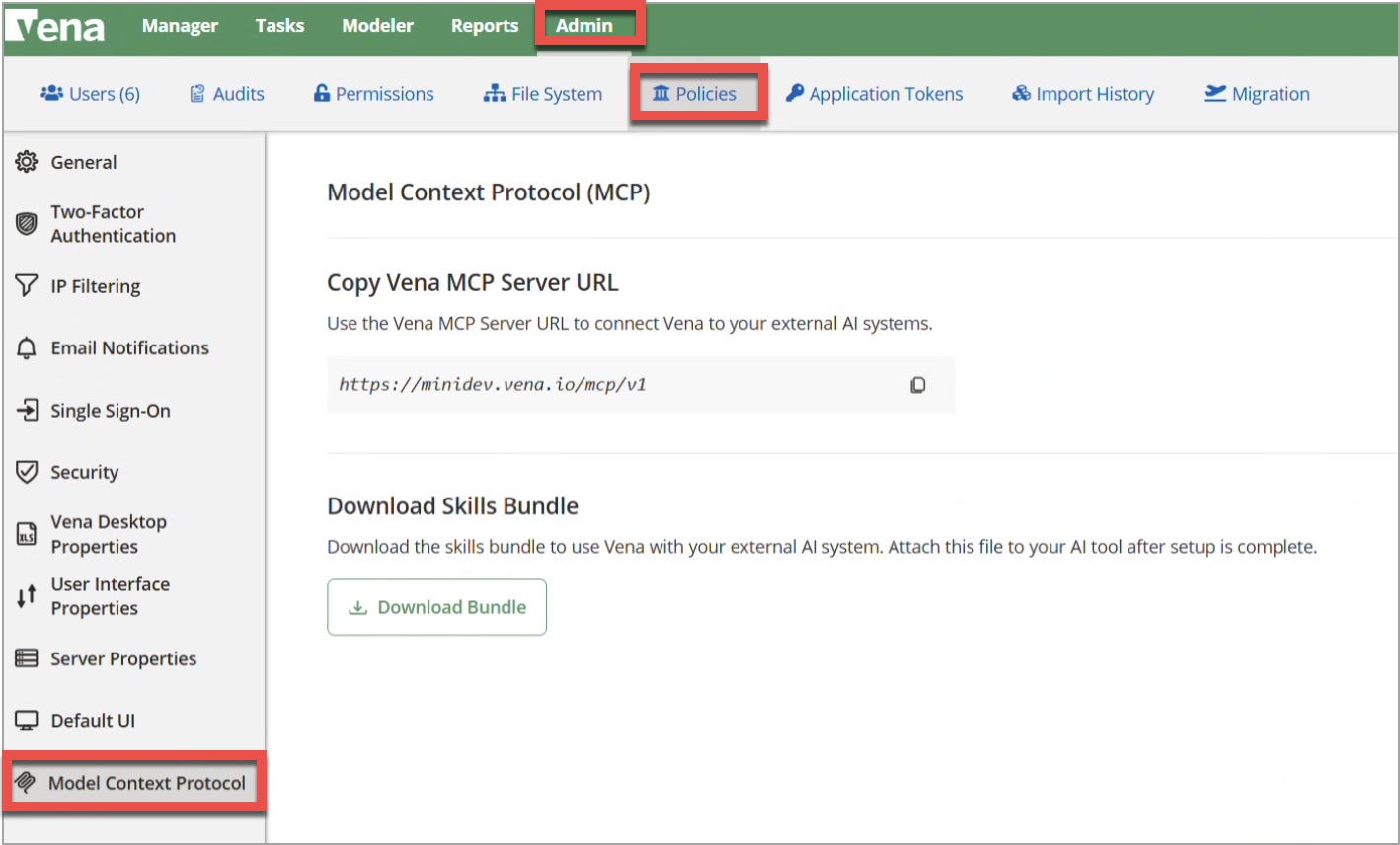The width and height of the screenshot is (1400, 845).
Task: Click the Download Skills Bundle heading
Action: [x=453, y=506]
